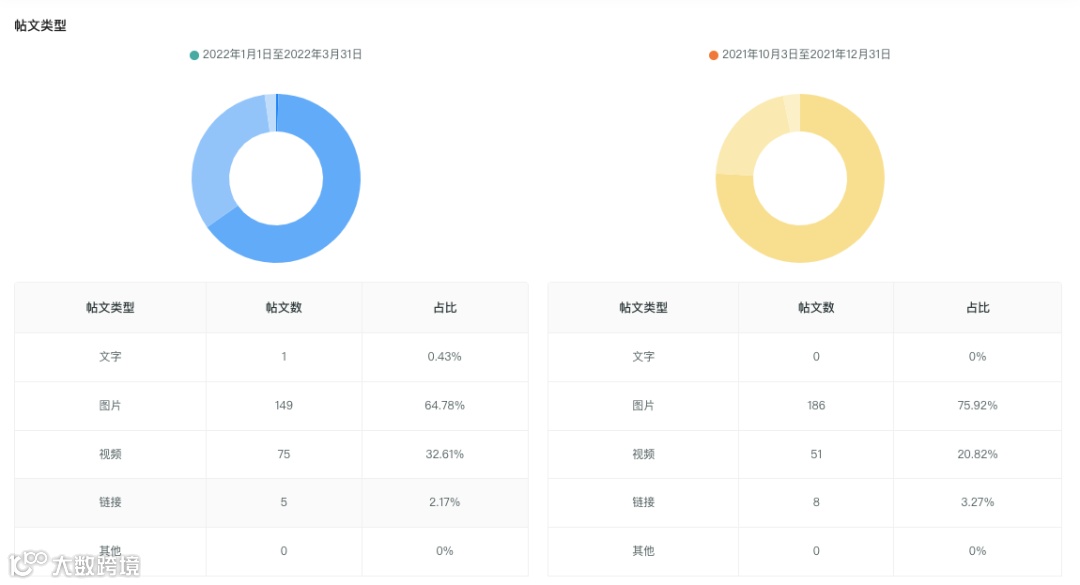Select the 视频 row label in left table

tap(110, 454)
